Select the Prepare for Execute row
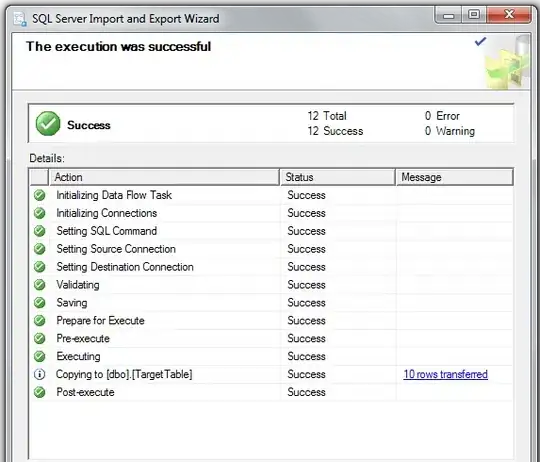This screenshot has height=462, width=540. pyautogui.click(x=271, y=321)
